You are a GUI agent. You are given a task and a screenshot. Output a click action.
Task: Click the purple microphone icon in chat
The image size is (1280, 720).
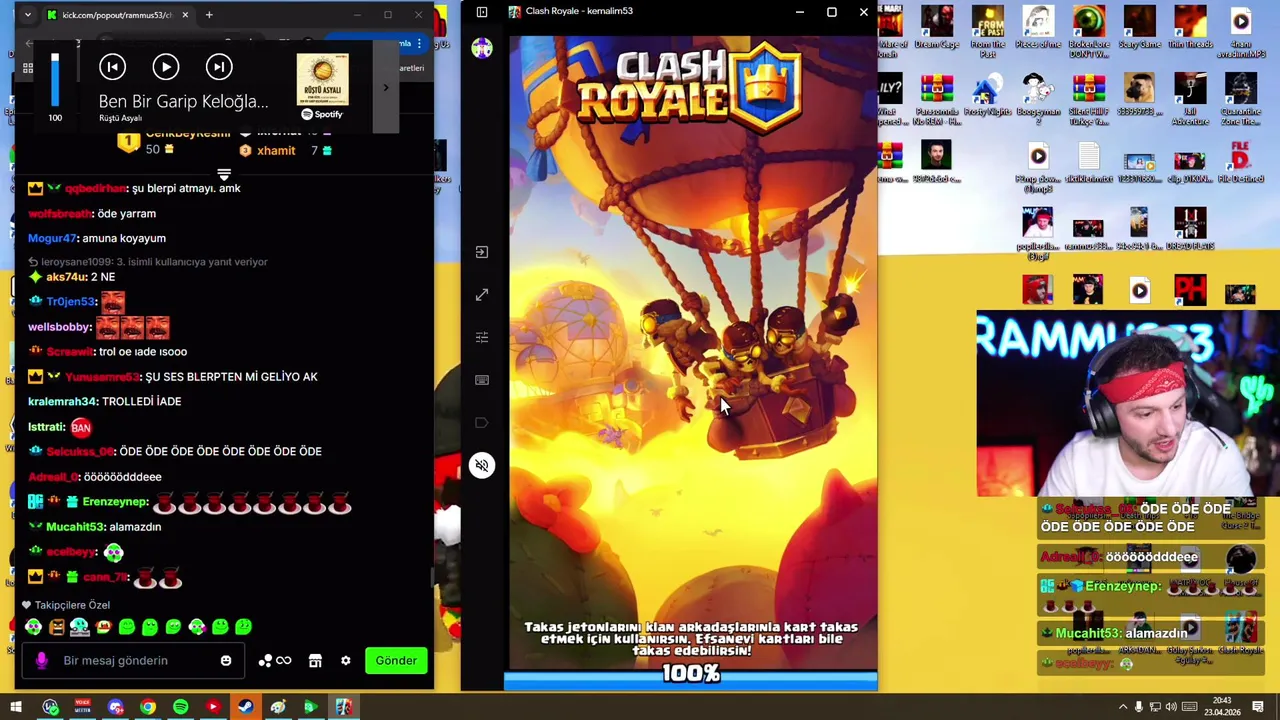click(x=41, y=660)
